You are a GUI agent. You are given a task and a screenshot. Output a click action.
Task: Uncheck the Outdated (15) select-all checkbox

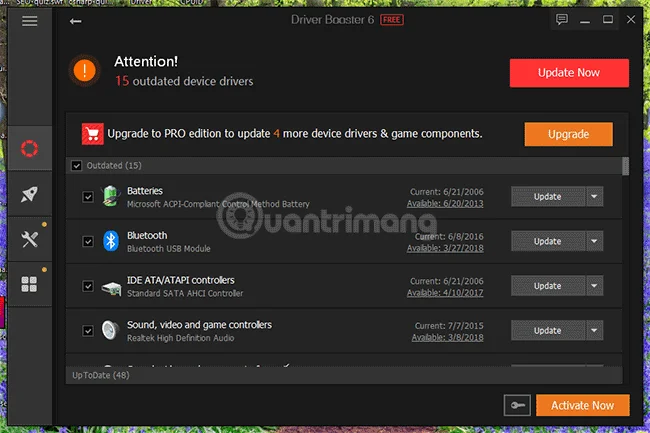pos(76,166)
